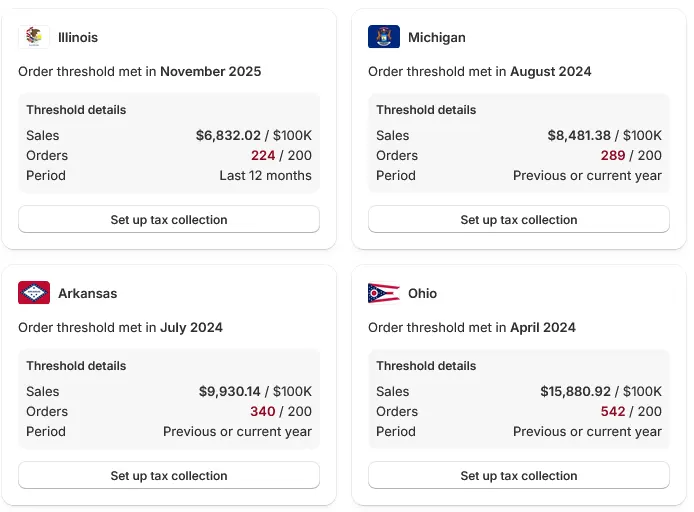The height and width of the screenshot is (512, 694).
Task: Click Threshold details header in Michigan card
Action: [x=426, y=110]
